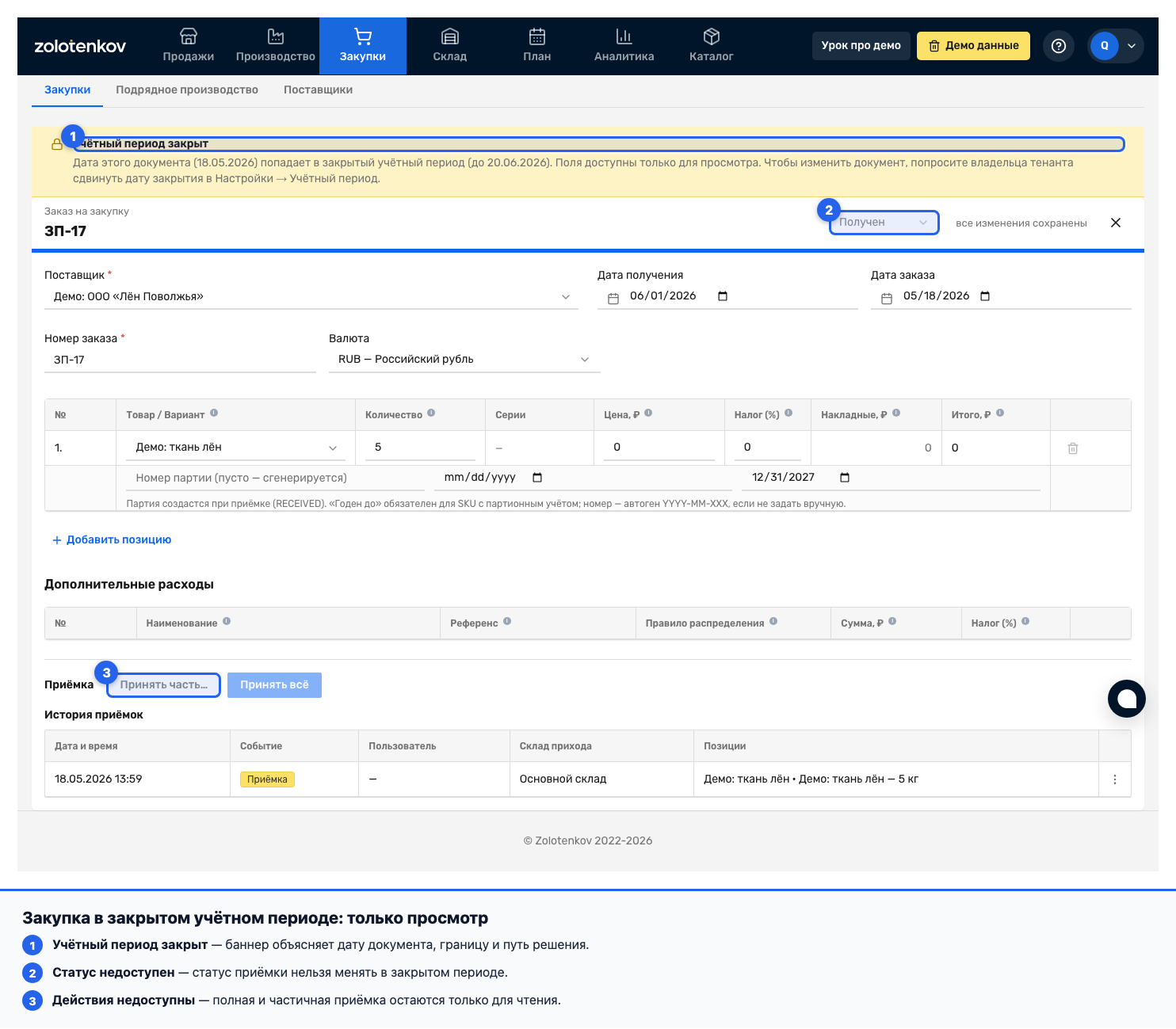Click the Цена field in row 1
The height and width of the screenshot is (1029, 1176).
[659, 448]
